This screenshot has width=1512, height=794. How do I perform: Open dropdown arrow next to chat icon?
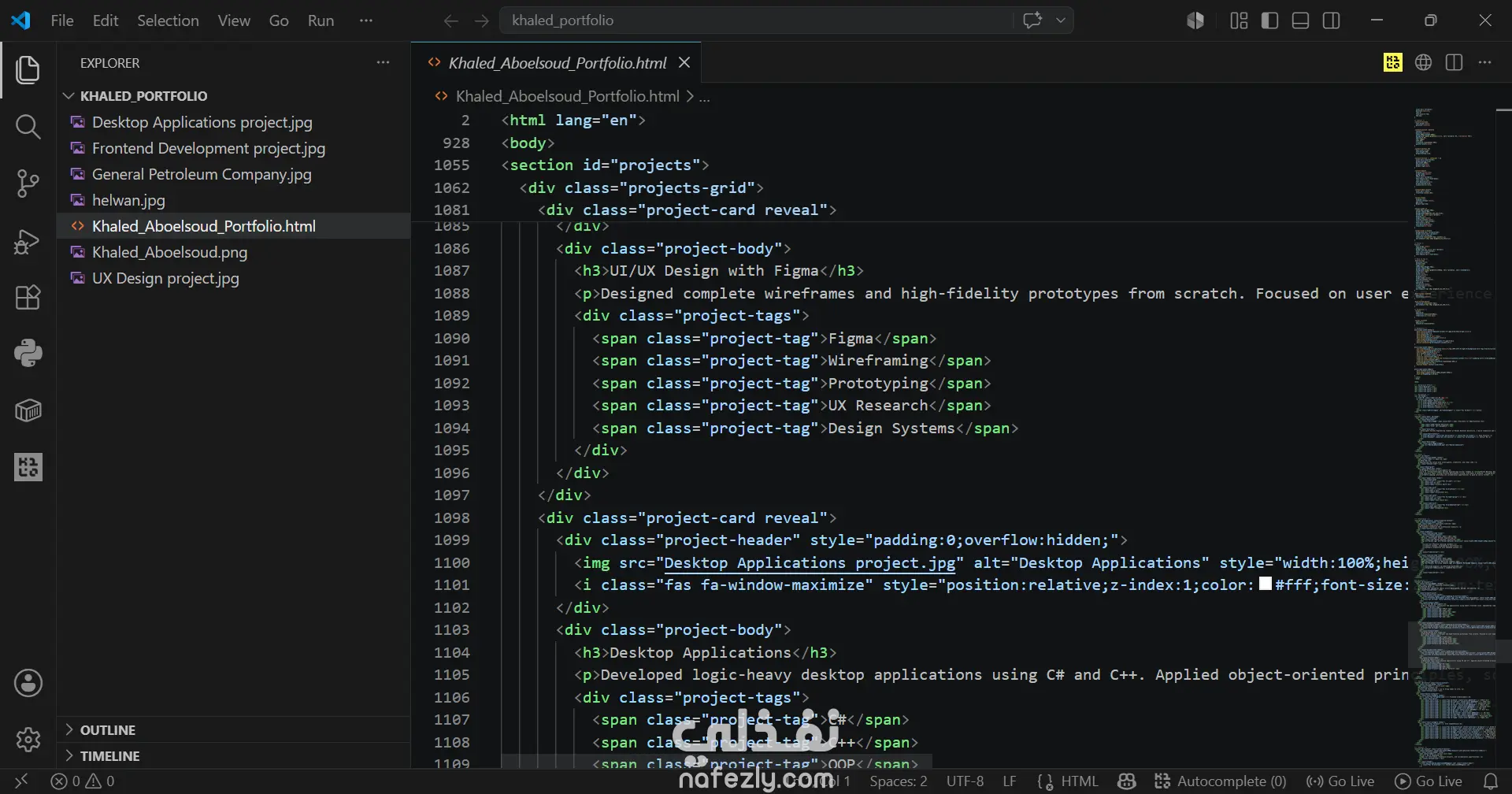click(x=1061, y=20)
